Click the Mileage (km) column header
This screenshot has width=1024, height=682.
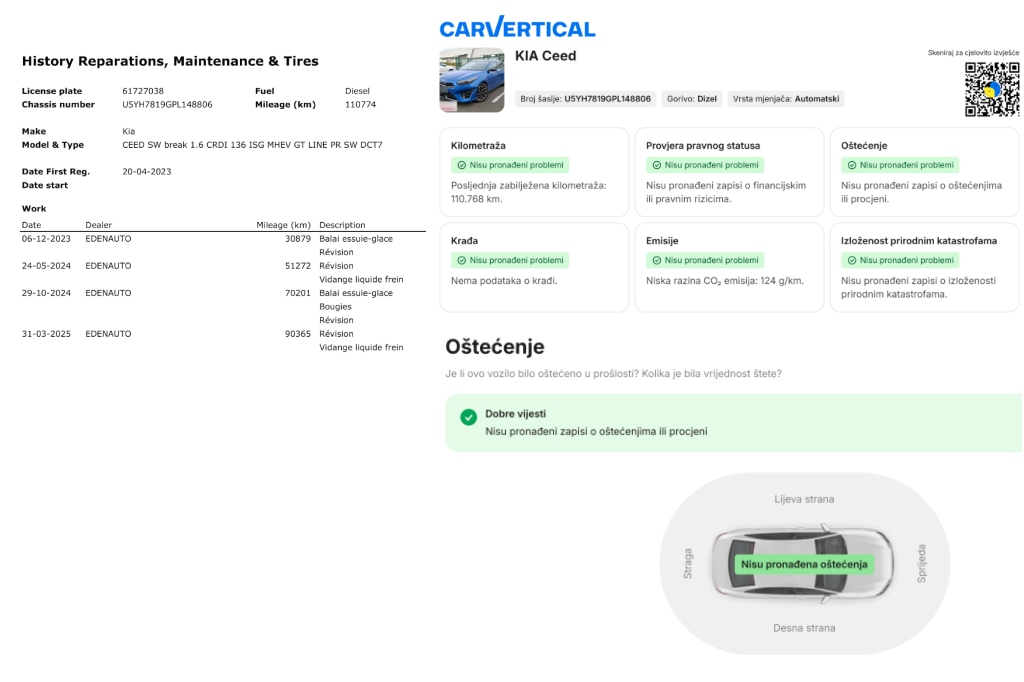coord(283,225)
